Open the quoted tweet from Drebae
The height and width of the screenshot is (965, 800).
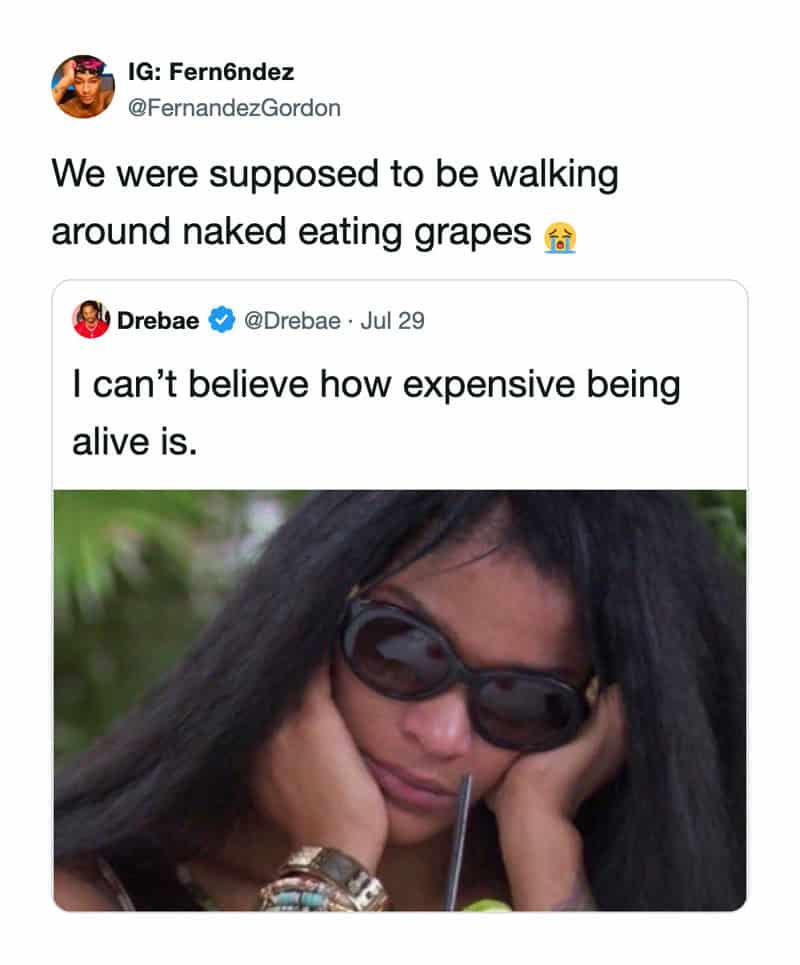tap(400, 410)
